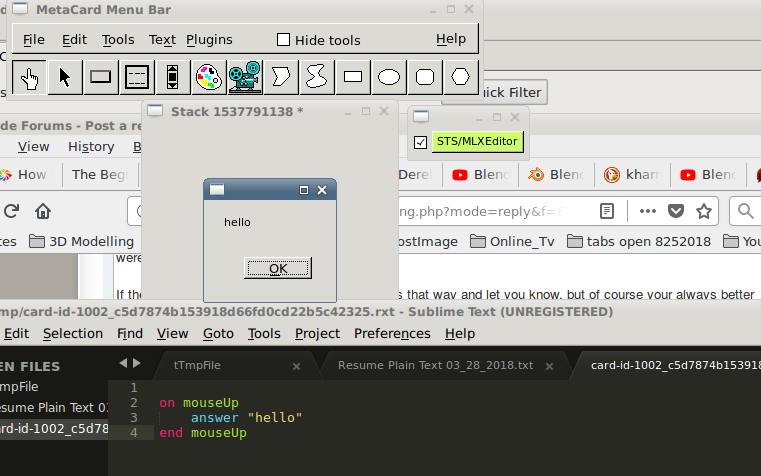Open the browser History menu
Screen dimensions: 761x476
coord(91,147)
